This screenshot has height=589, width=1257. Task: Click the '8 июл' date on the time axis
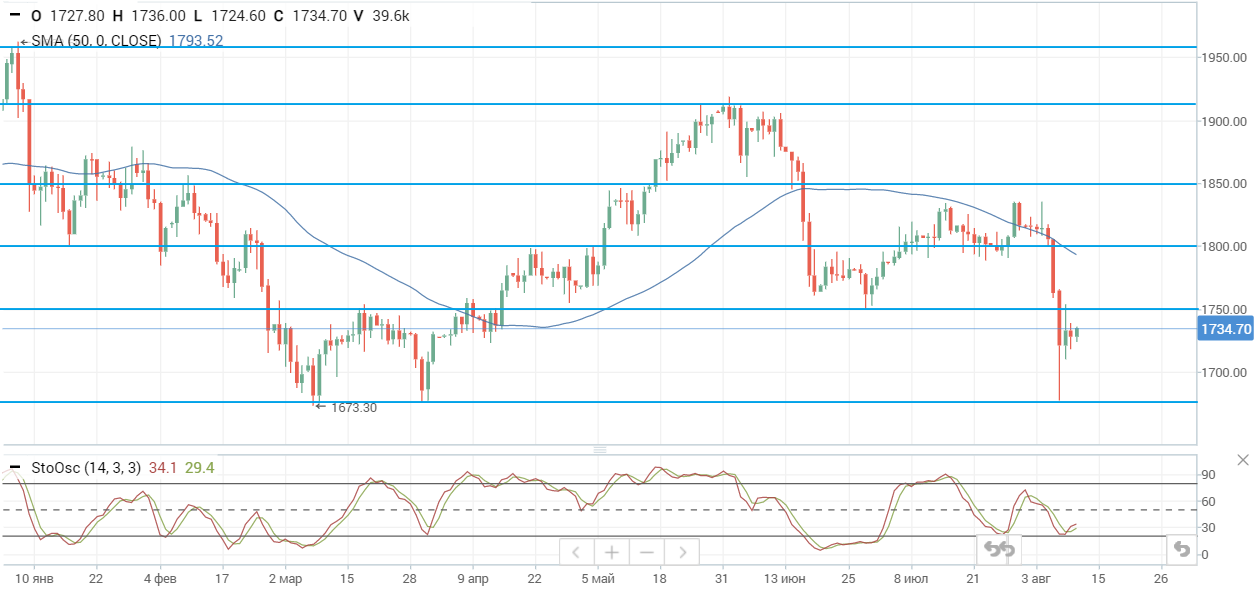pos(910,578)
